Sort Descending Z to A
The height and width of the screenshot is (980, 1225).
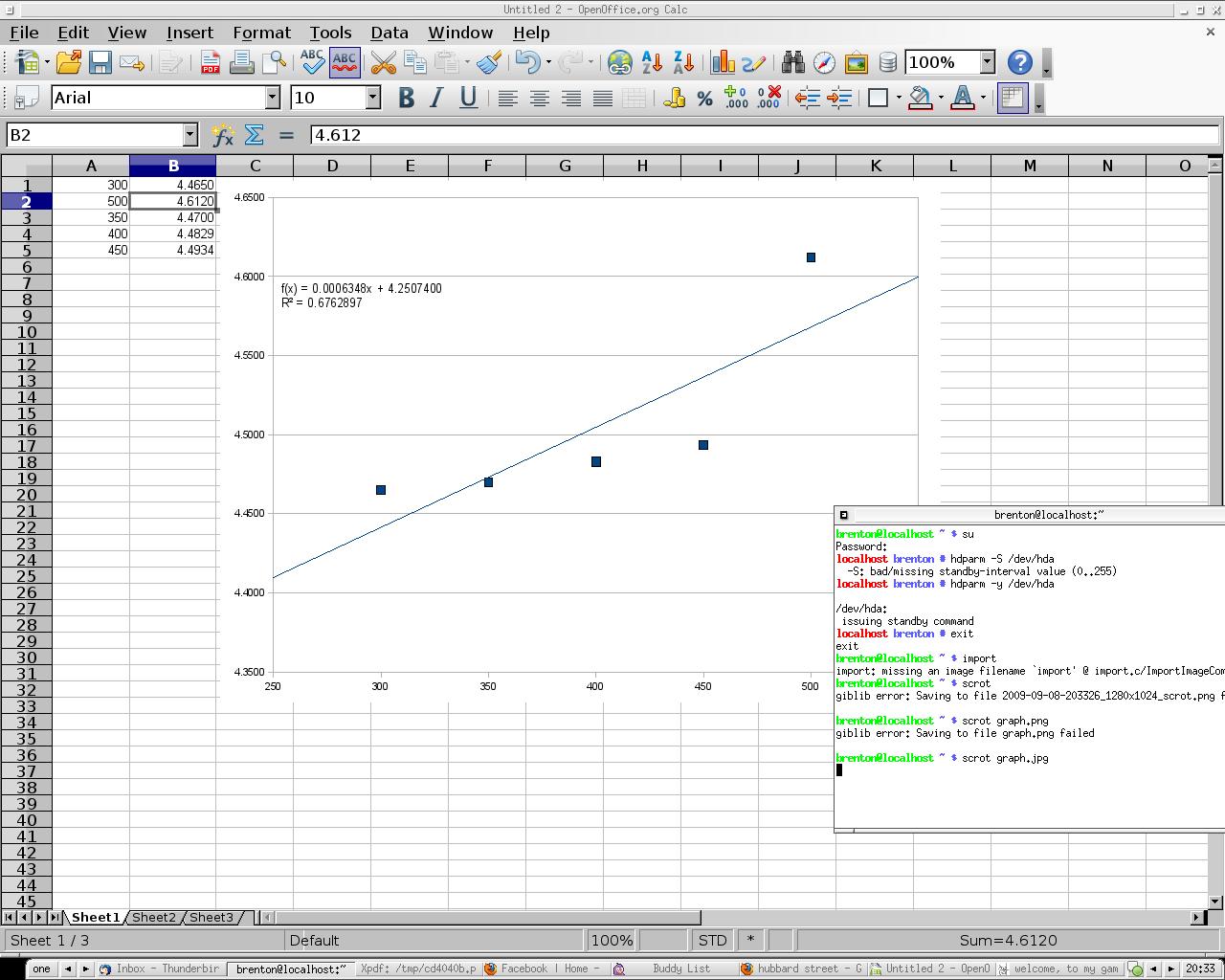(x=683, y=63)
